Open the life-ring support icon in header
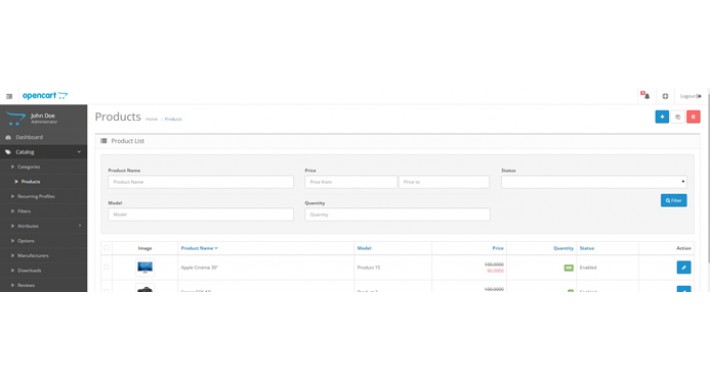 pos(665,96)
